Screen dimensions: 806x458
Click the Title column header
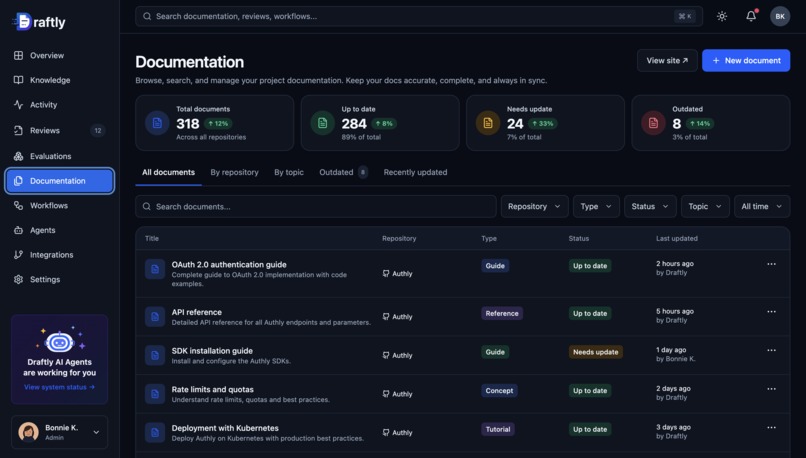point(152,239)
